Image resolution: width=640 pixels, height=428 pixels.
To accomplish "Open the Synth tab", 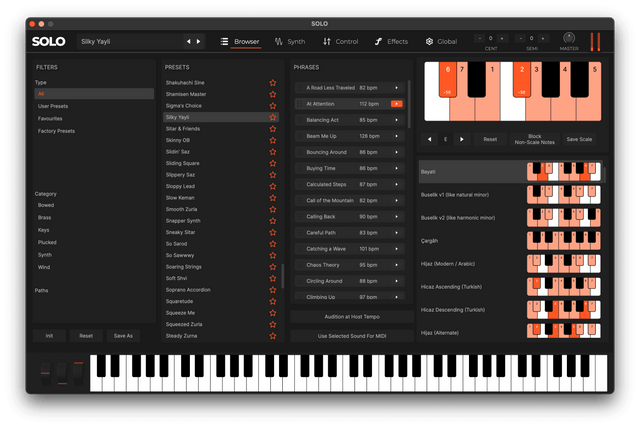I will 290,41.
